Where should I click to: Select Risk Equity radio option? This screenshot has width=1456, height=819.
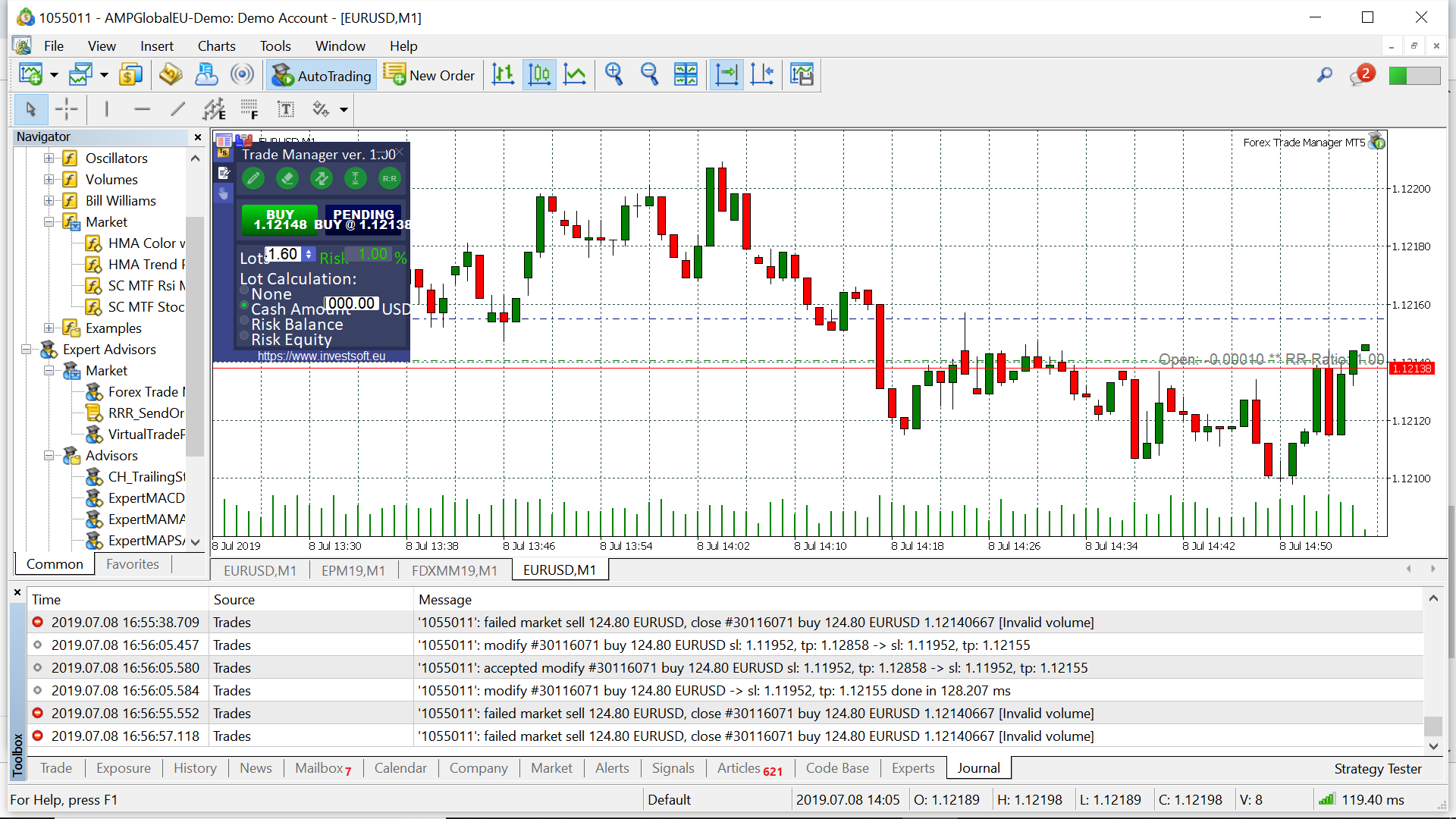pos(244,336)
